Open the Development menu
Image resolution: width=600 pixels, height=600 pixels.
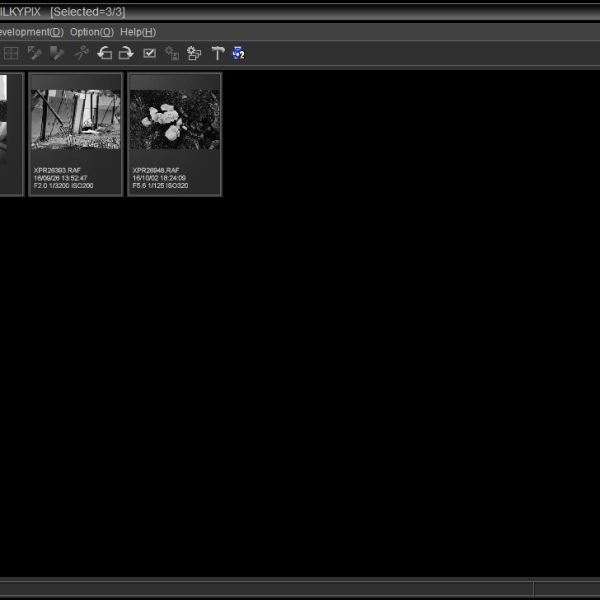coord(30,32)
